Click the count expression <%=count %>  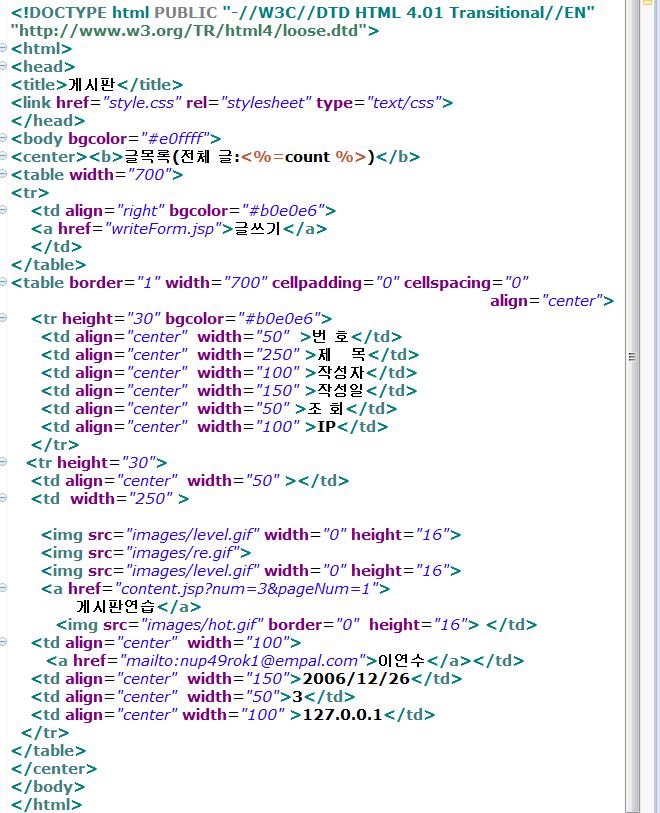(x=304, y=157)
